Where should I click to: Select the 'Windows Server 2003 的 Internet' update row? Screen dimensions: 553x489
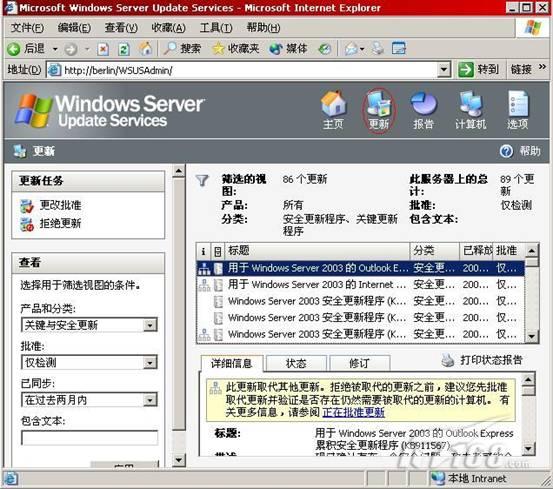point(360,285)
